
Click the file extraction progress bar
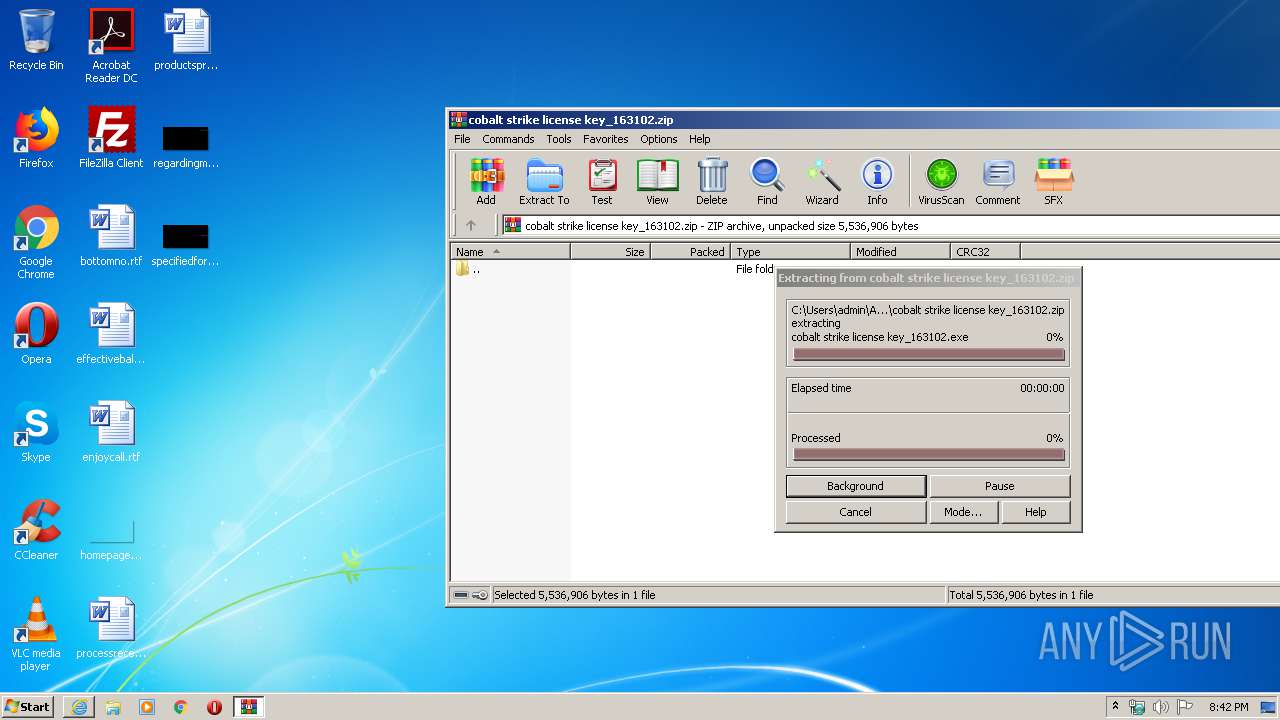click(x=929, y=354)
